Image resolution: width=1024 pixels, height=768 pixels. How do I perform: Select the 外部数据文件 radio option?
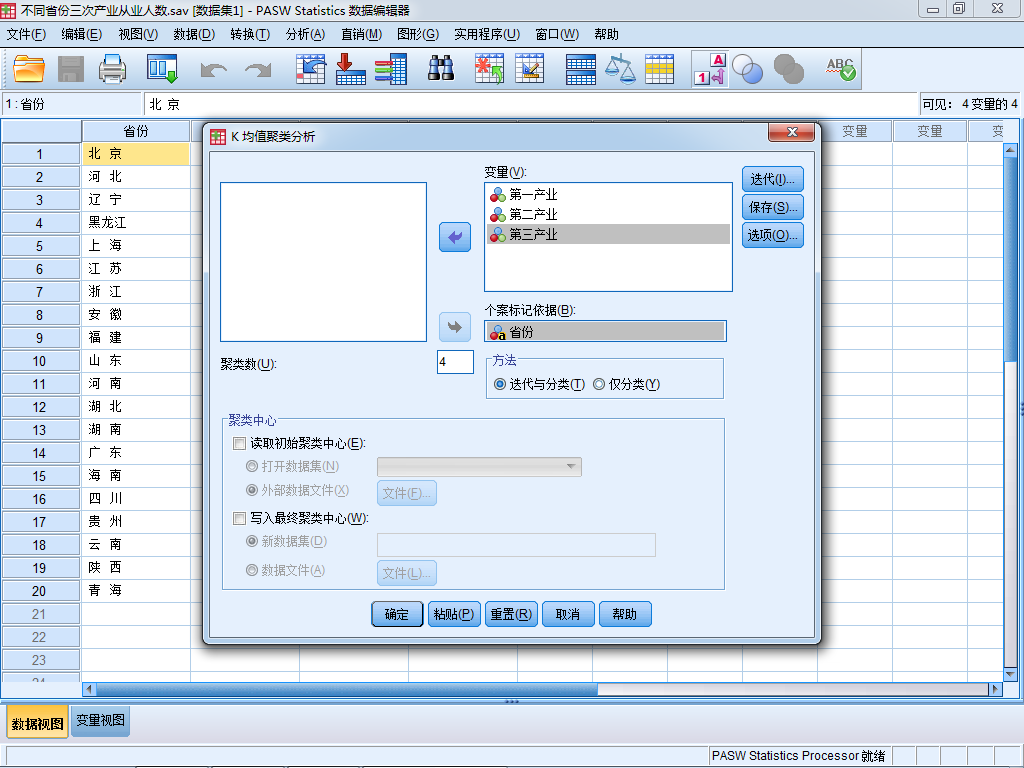251,490
